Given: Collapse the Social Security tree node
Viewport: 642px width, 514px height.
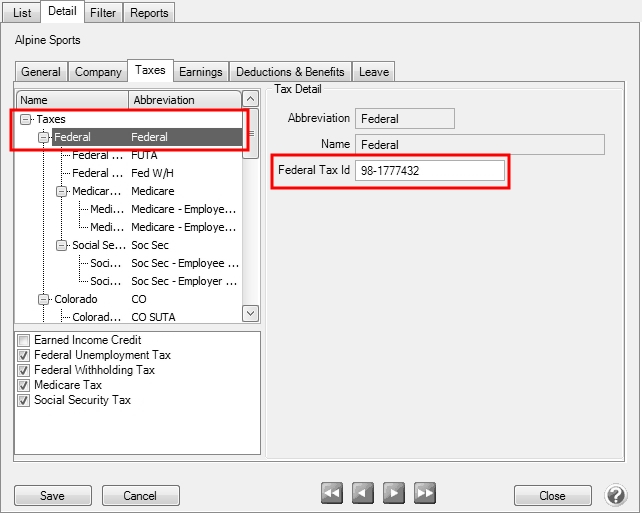Looking at the screenshot, I should (62, 245).
